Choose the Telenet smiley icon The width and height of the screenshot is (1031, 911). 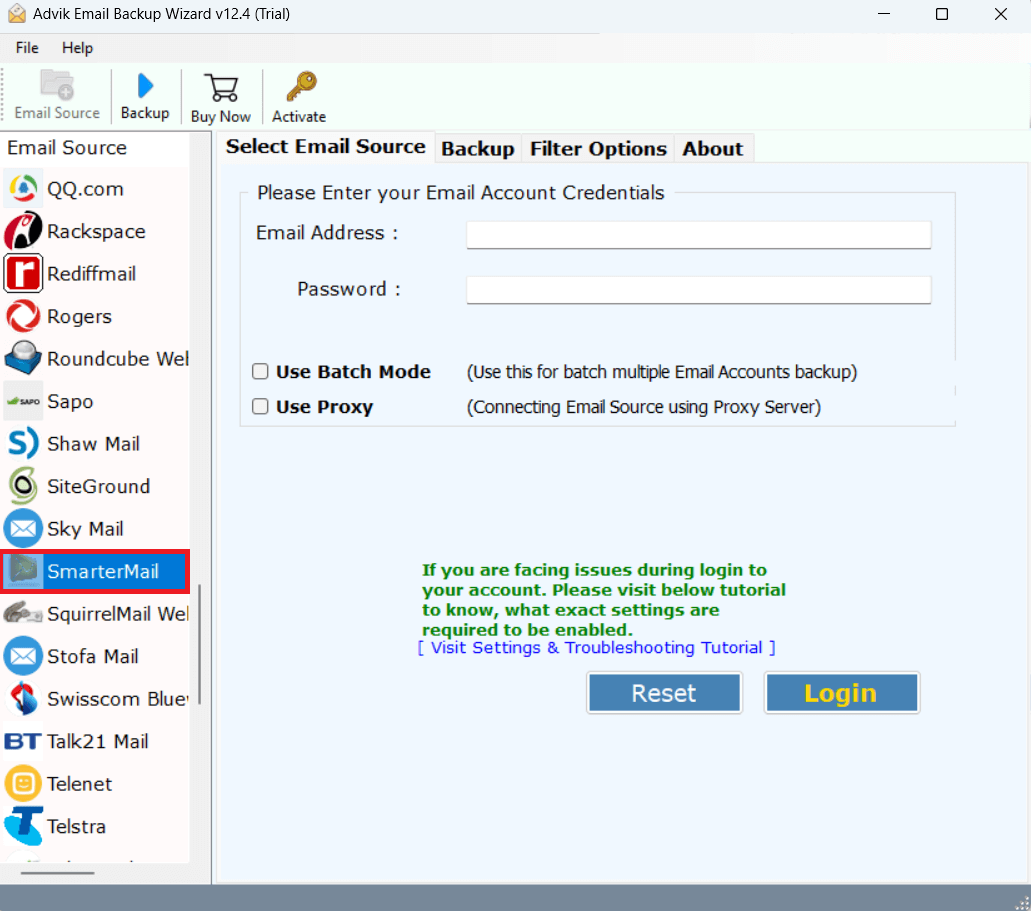pos(23,783)
